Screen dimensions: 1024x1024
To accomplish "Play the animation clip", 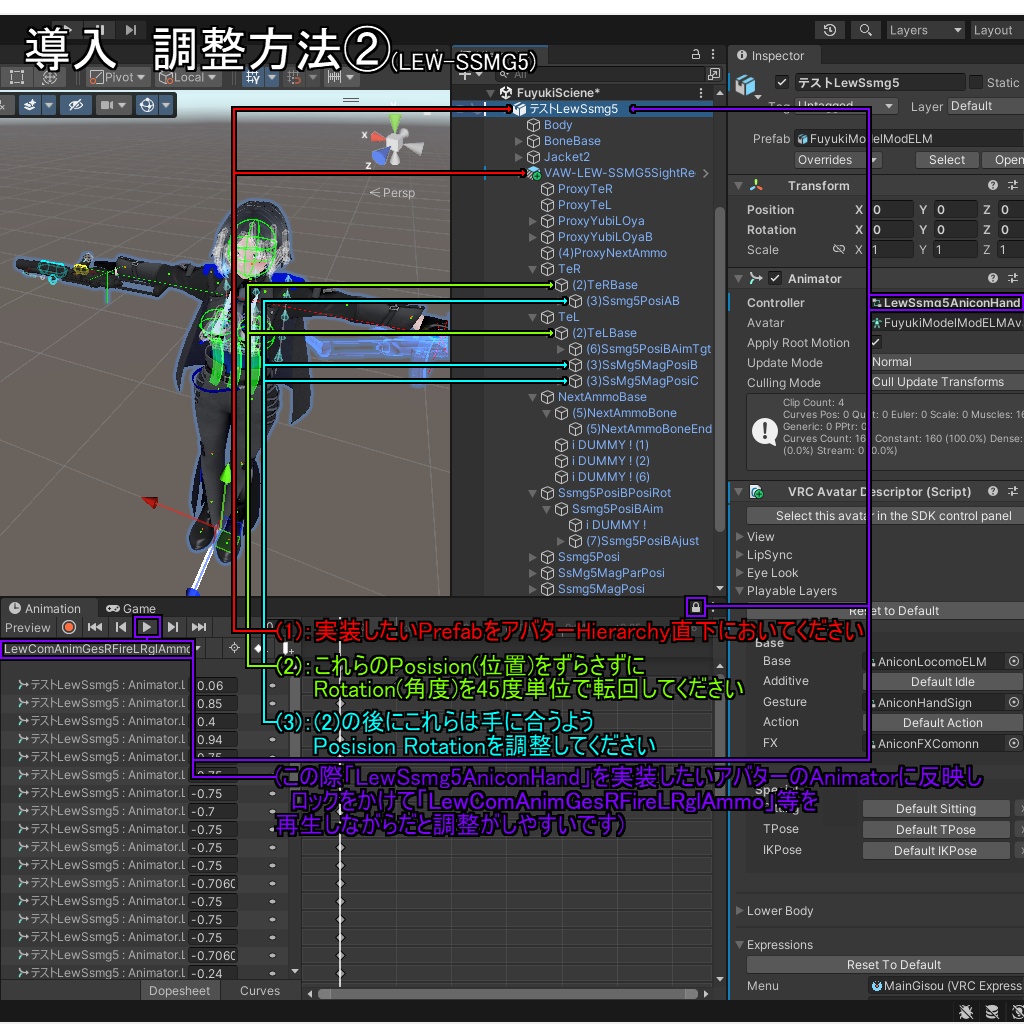I will pos(147,627).
